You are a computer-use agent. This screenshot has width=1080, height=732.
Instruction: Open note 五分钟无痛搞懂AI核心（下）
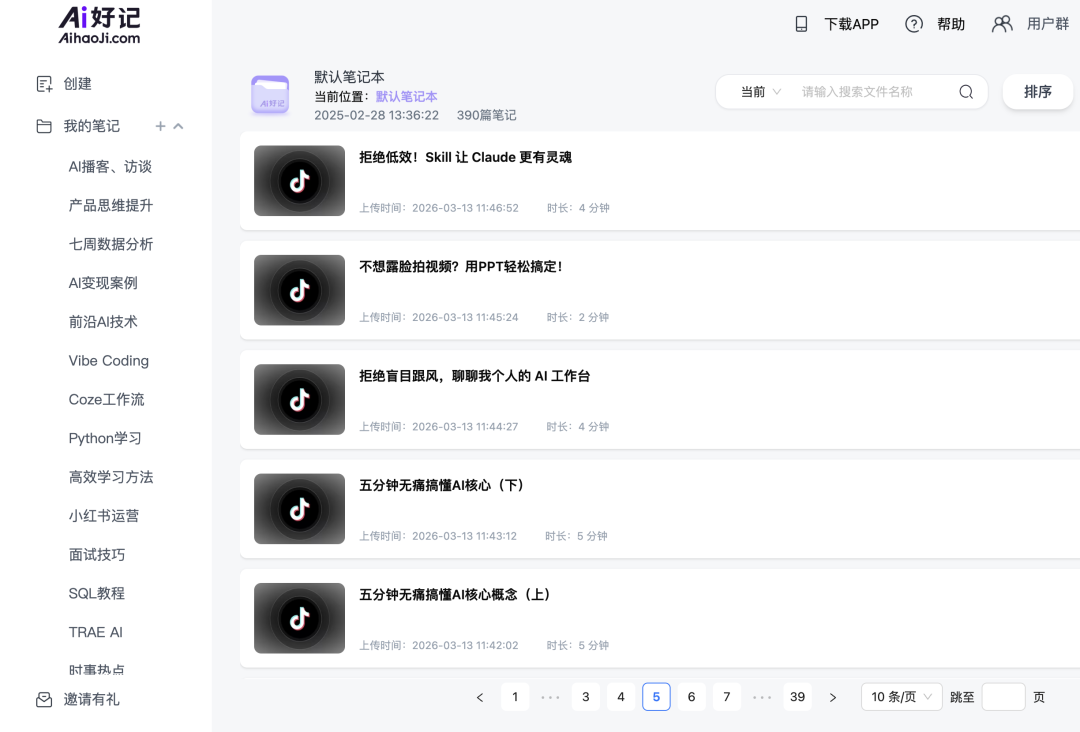point(442,486)
